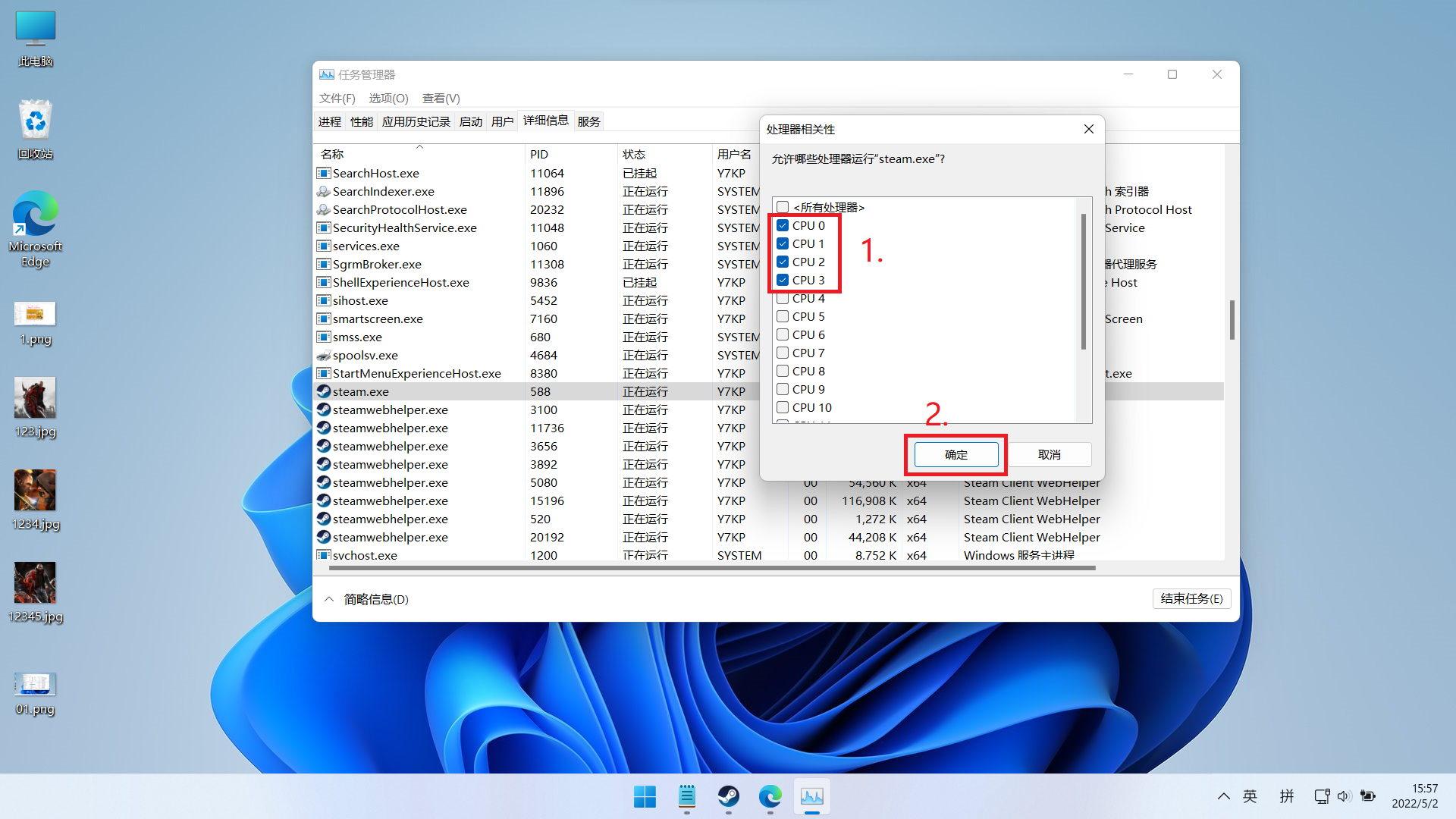
Task: Uncheck the CPU 3 checkbox
Action: (783, 280)
